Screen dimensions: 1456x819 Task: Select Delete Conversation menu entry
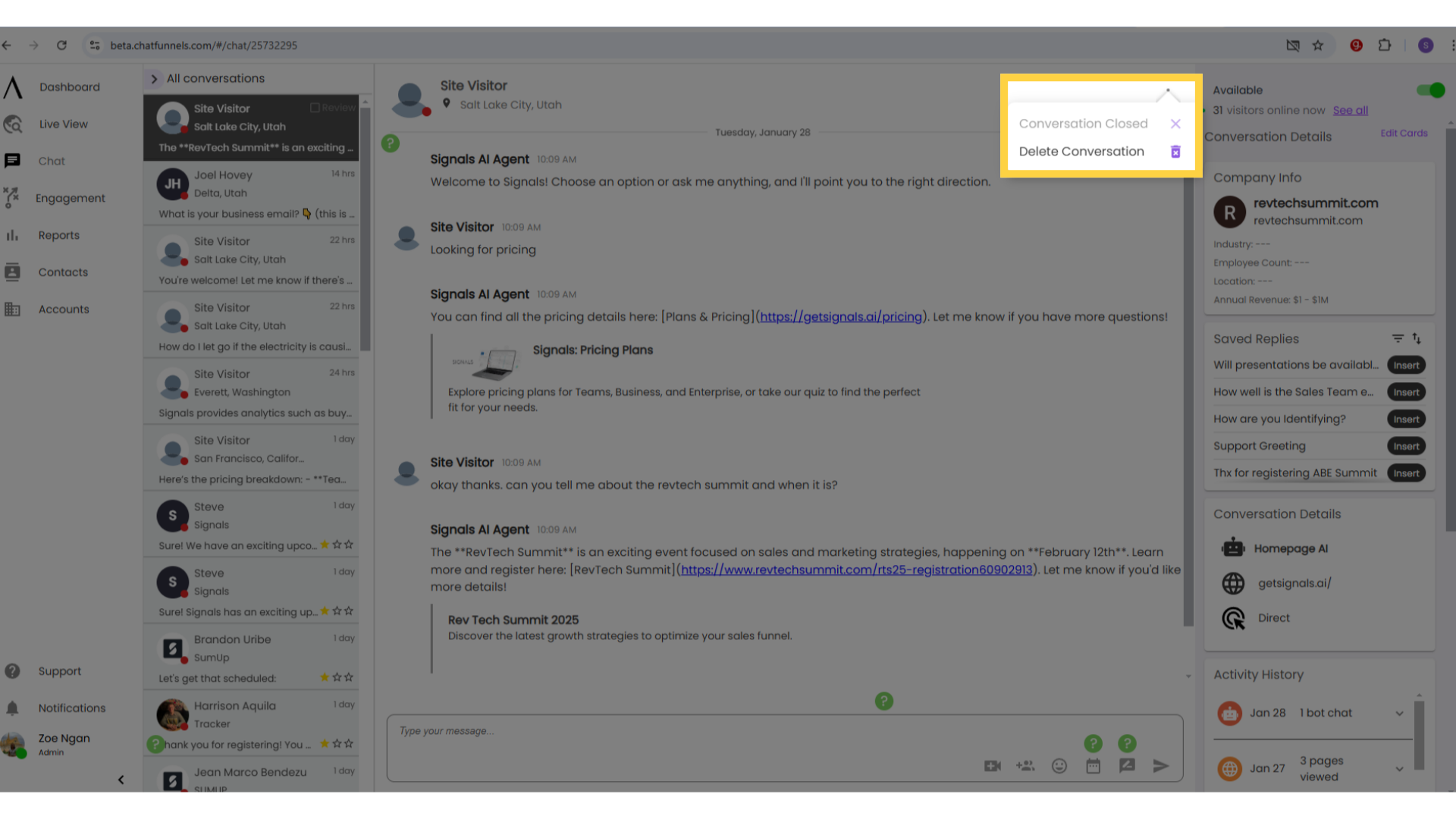click(x=1100, y=152)
